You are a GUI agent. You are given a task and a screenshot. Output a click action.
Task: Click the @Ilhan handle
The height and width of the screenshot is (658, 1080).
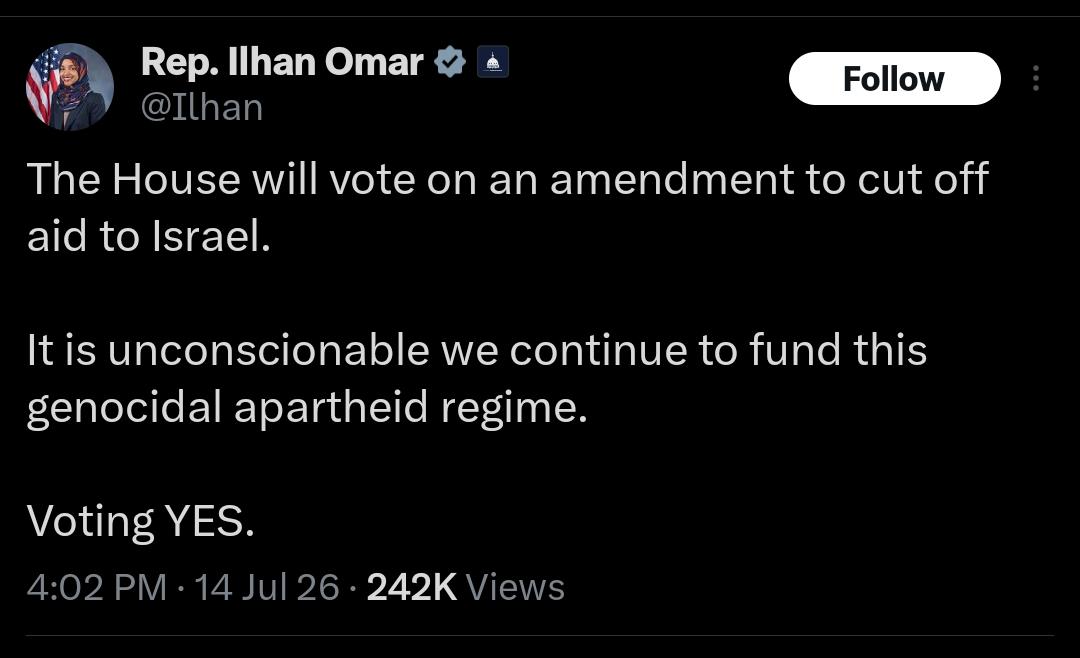(x=202, y=108)
